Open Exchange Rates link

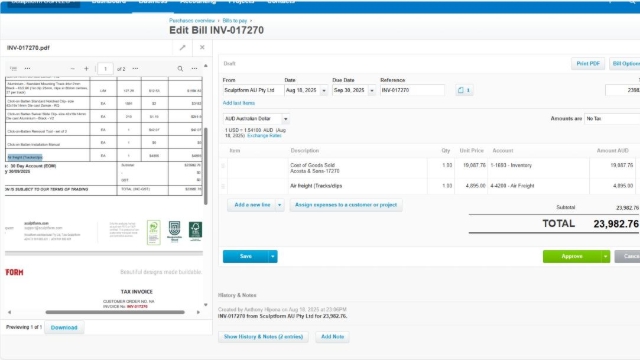(x=264, y=136)
